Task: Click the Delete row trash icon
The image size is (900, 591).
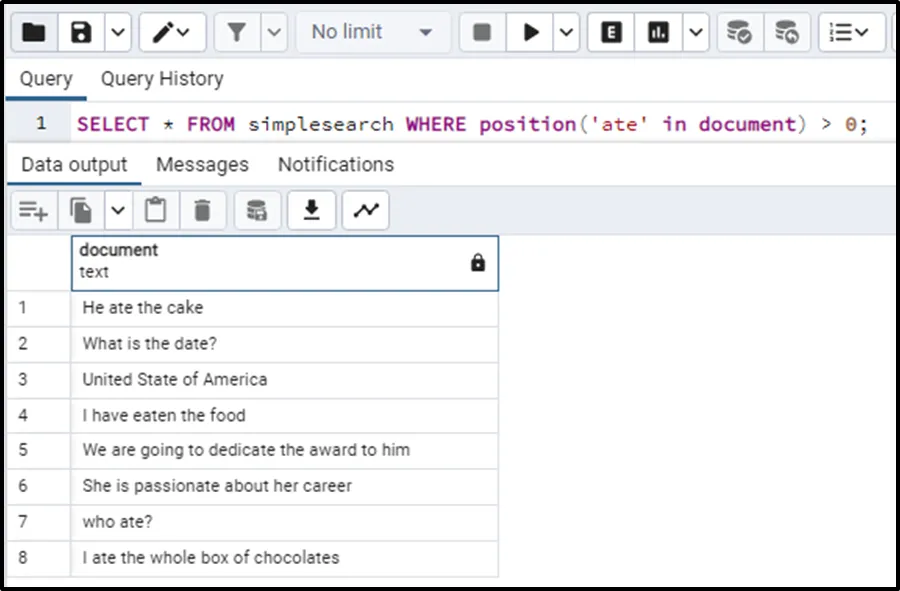Action: [x=202, y=210]
